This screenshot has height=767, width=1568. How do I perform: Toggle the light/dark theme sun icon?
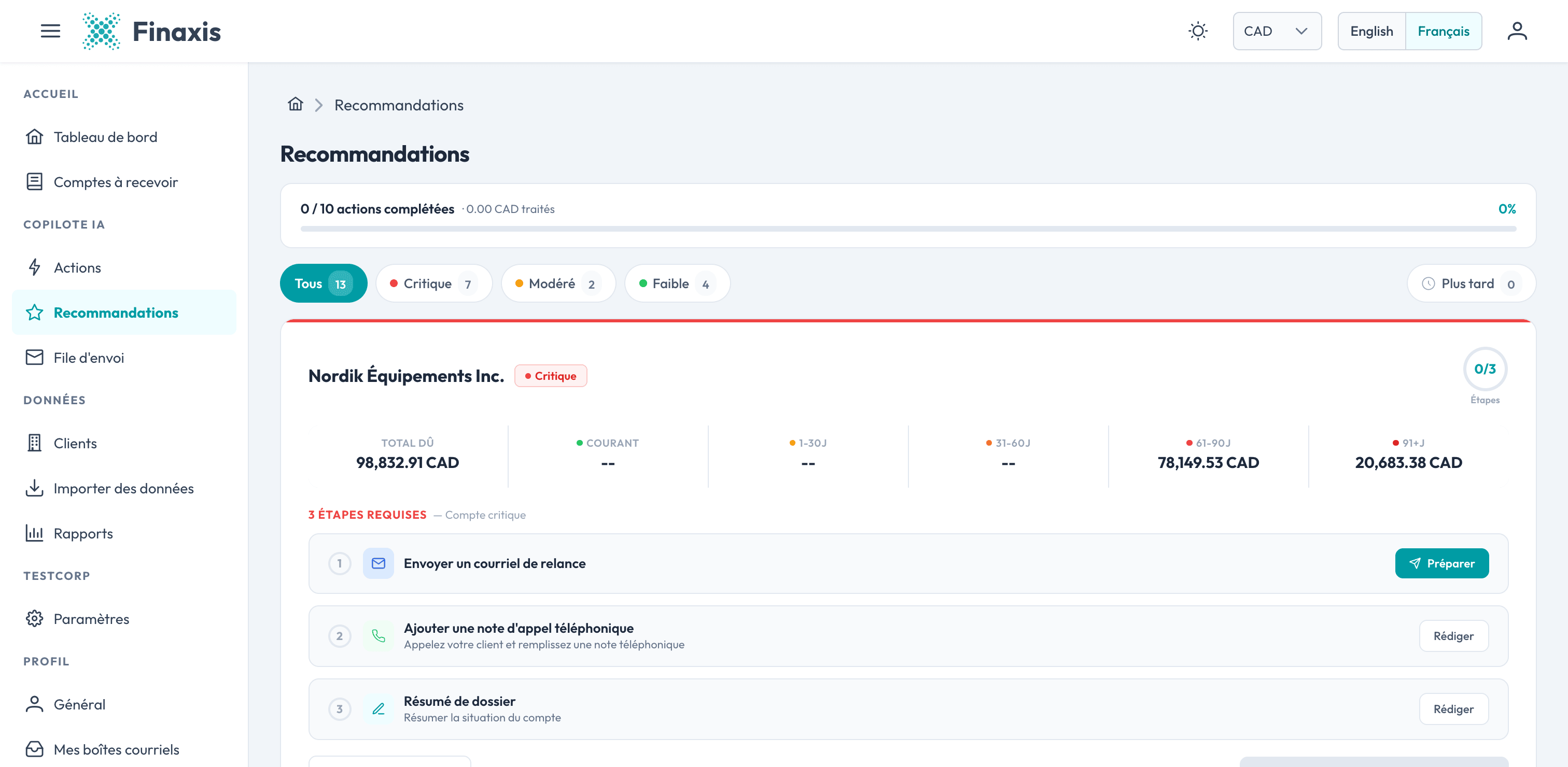[x=1198, y=31]
